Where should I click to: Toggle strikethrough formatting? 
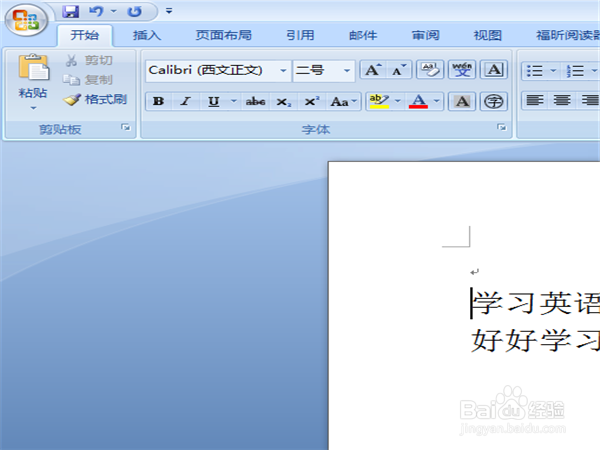pos(255,101)
